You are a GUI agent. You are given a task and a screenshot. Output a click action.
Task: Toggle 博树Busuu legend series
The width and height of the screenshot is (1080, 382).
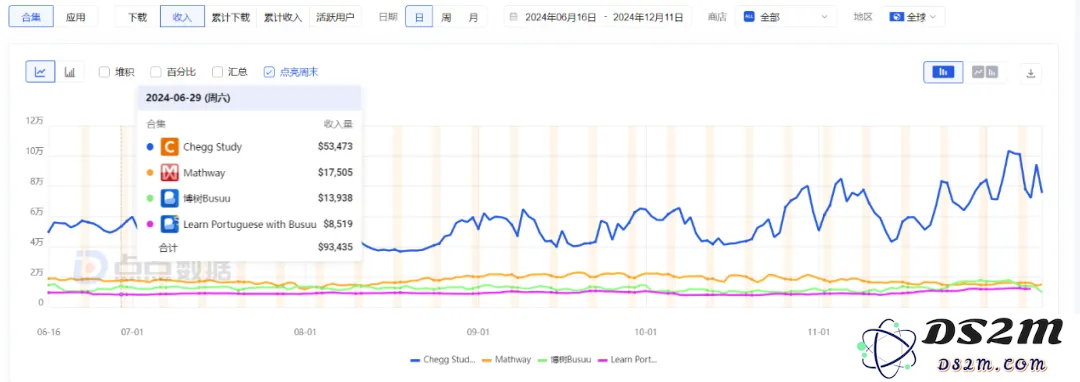coord(564,359)
